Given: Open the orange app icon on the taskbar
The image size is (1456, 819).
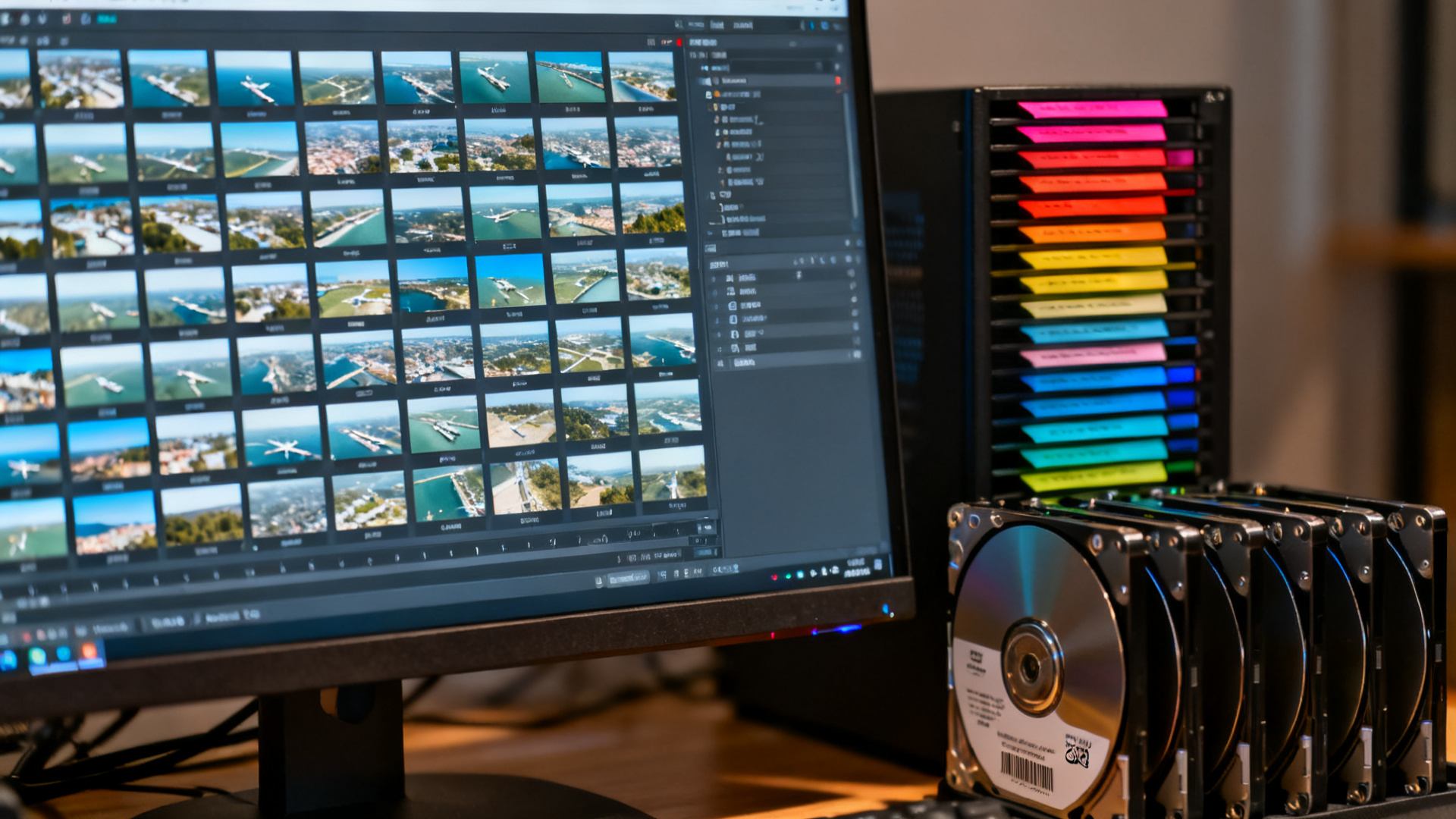Looking at the screenshot, I should [x=89, y=652].
